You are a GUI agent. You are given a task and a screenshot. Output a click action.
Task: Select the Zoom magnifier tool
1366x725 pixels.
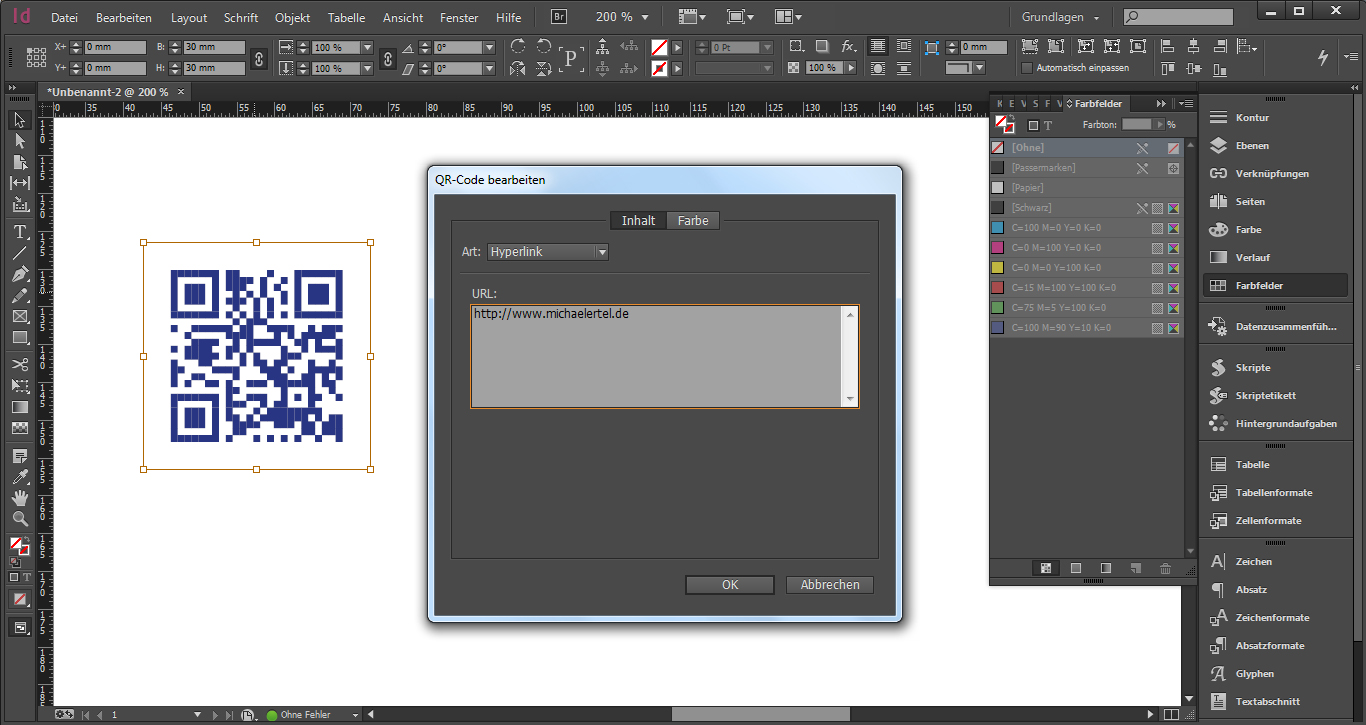pos(20,519)
